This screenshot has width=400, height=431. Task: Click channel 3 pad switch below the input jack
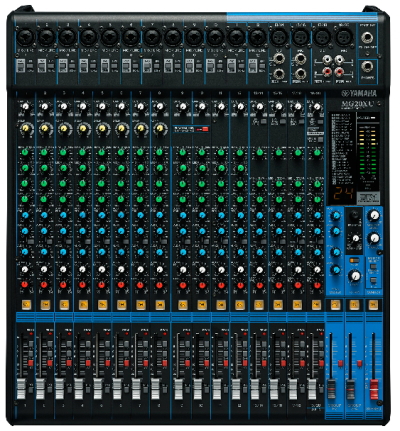[x=63, y=66]
